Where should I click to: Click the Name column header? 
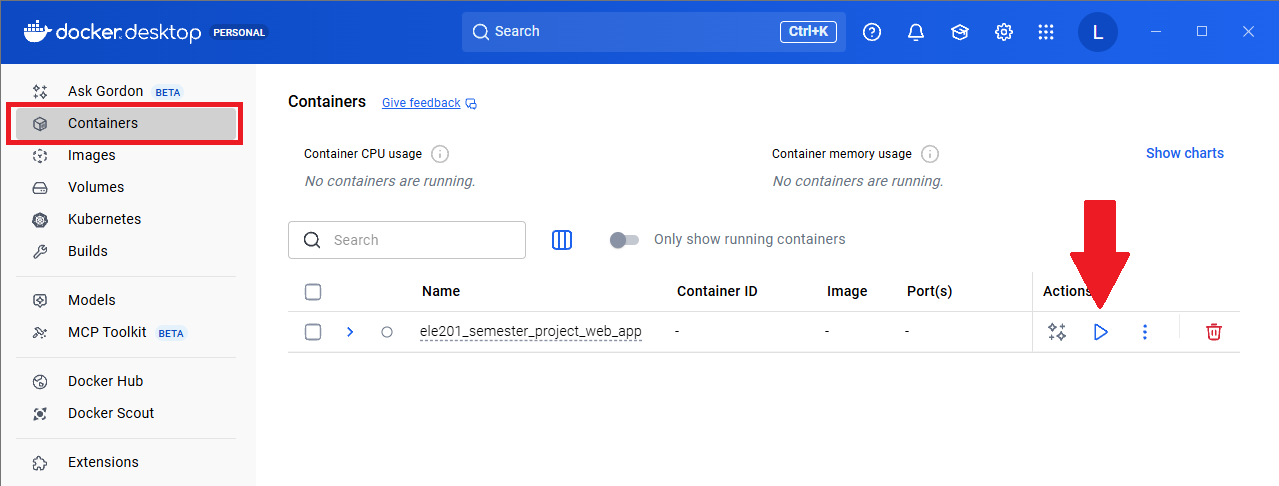(x=441, y=292)
